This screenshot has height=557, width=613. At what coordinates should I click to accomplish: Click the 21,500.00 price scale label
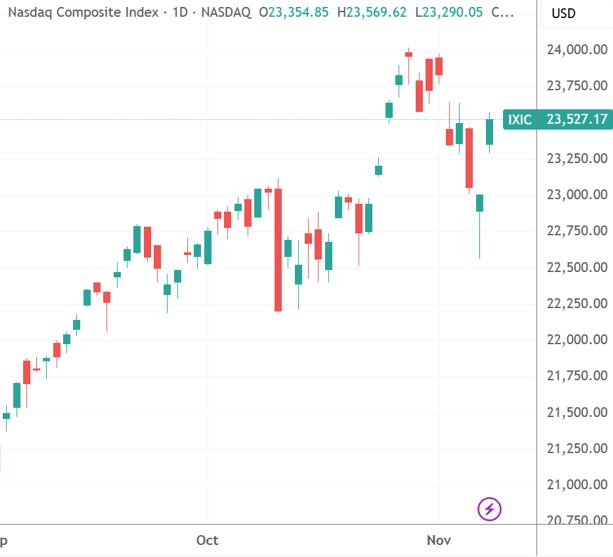[x=576, y=412]
